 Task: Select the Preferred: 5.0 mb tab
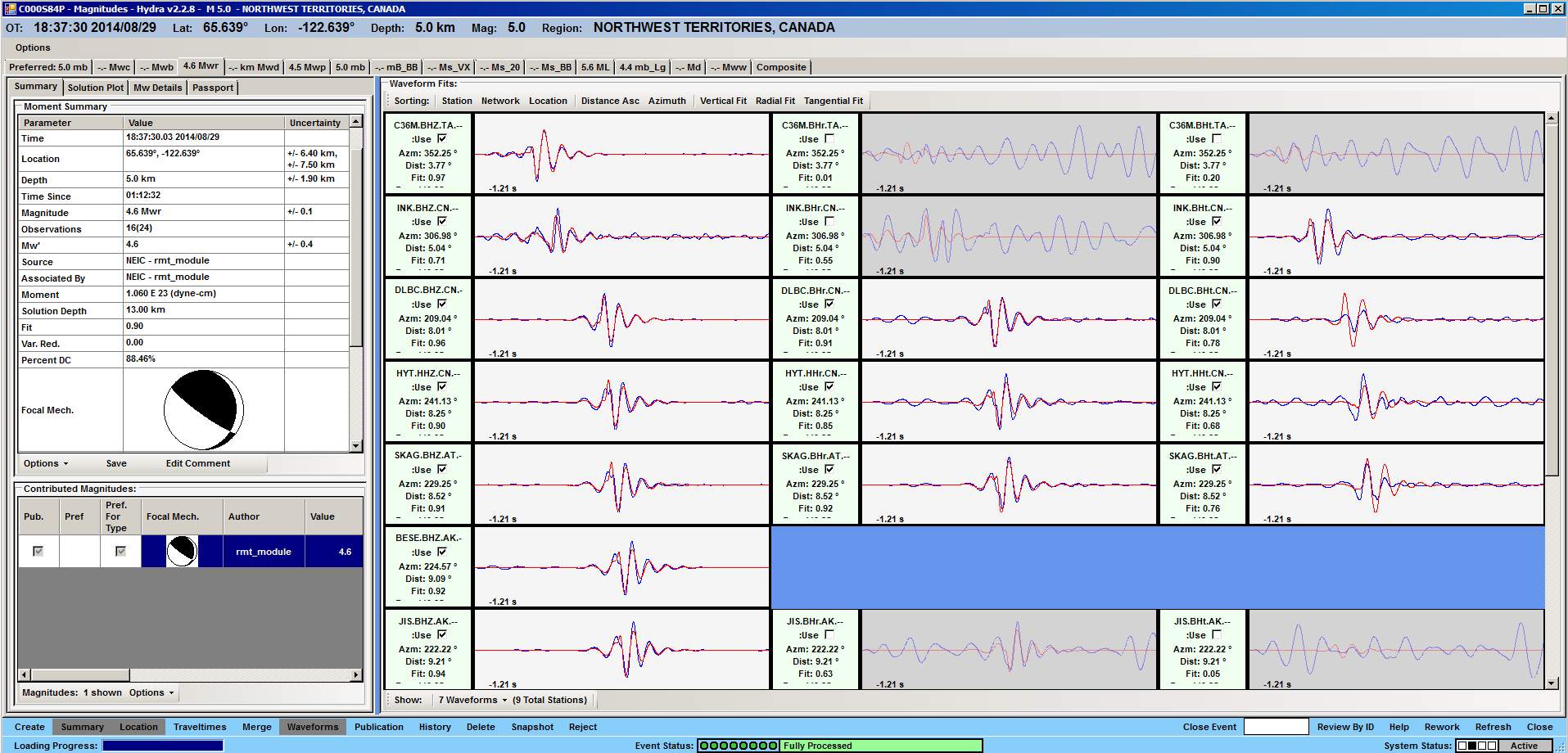(x=48, y=67)
